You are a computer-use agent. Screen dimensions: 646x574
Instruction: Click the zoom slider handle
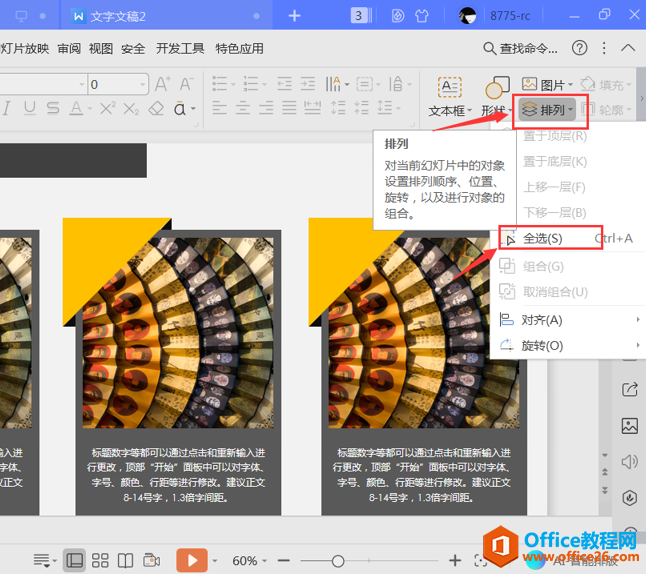338,560
